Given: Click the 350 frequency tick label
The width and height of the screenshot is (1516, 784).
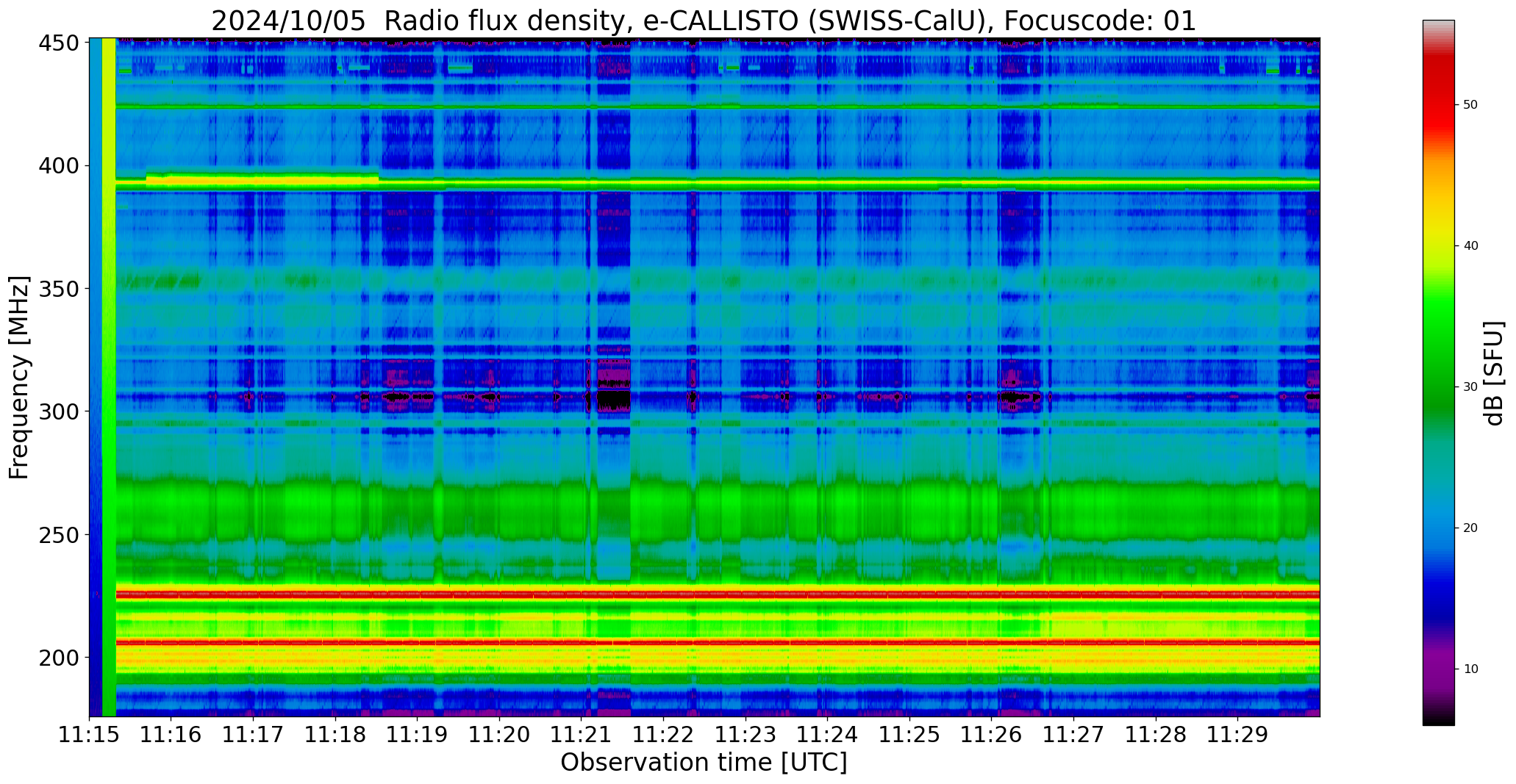Looking at the screenshot, I should 59,289.
